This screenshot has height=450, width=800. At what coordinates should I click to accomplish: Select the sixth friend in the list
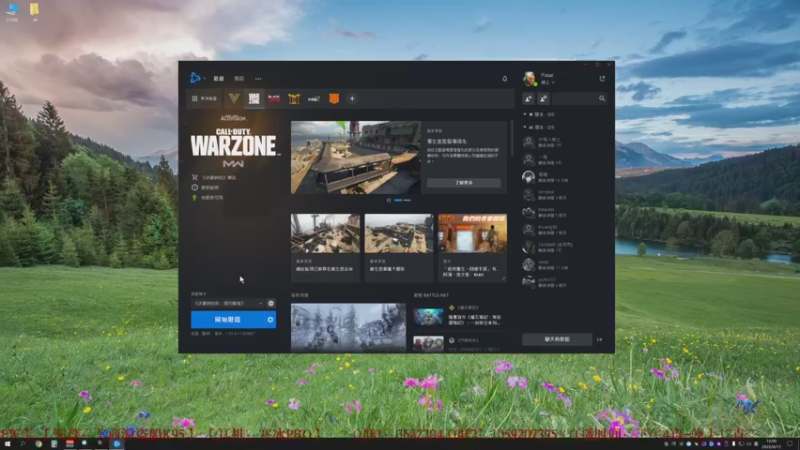564,230
